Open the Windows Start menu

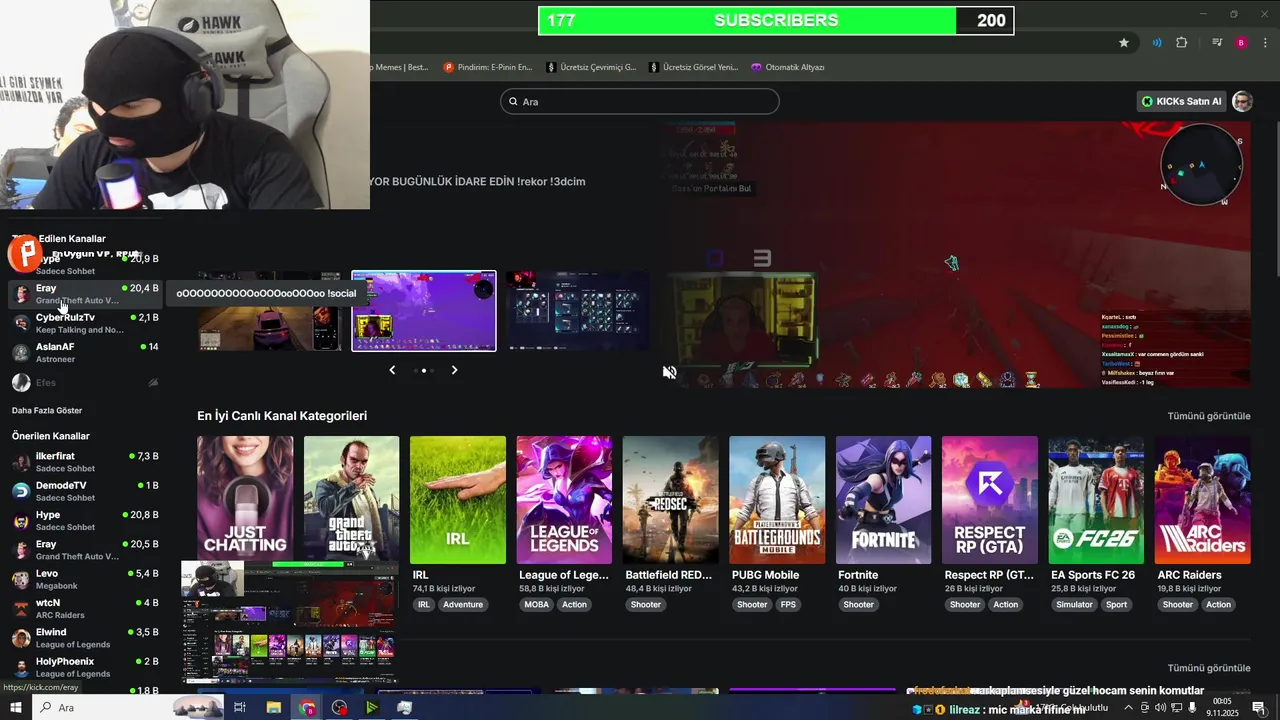coord(15,707)
